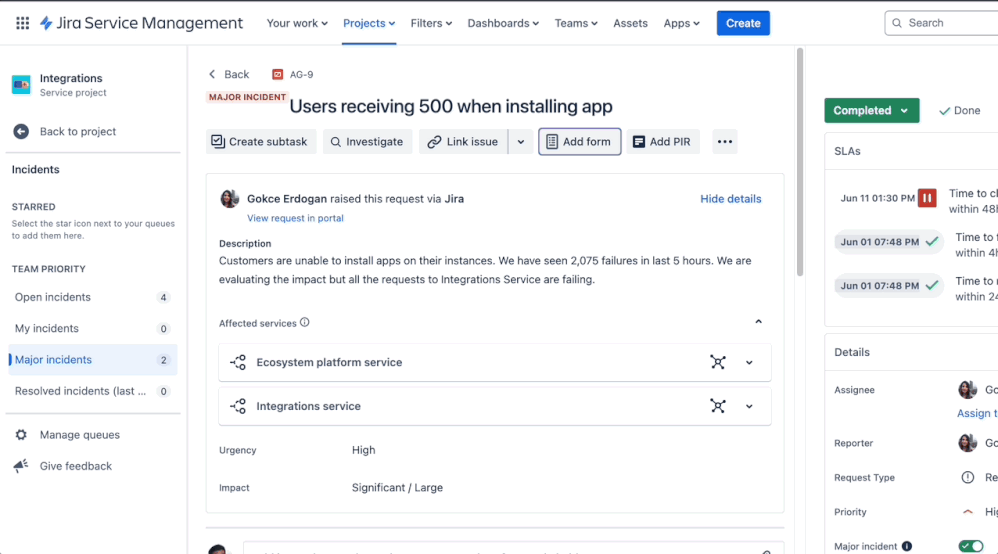Open View request in portal link

click(295, 218)
